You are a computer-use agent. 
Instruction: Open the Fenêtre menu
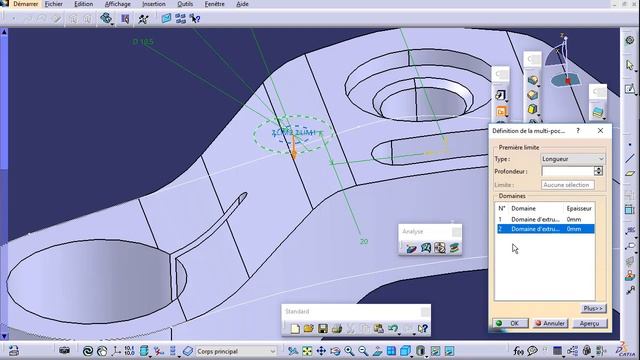pos(214,4)
